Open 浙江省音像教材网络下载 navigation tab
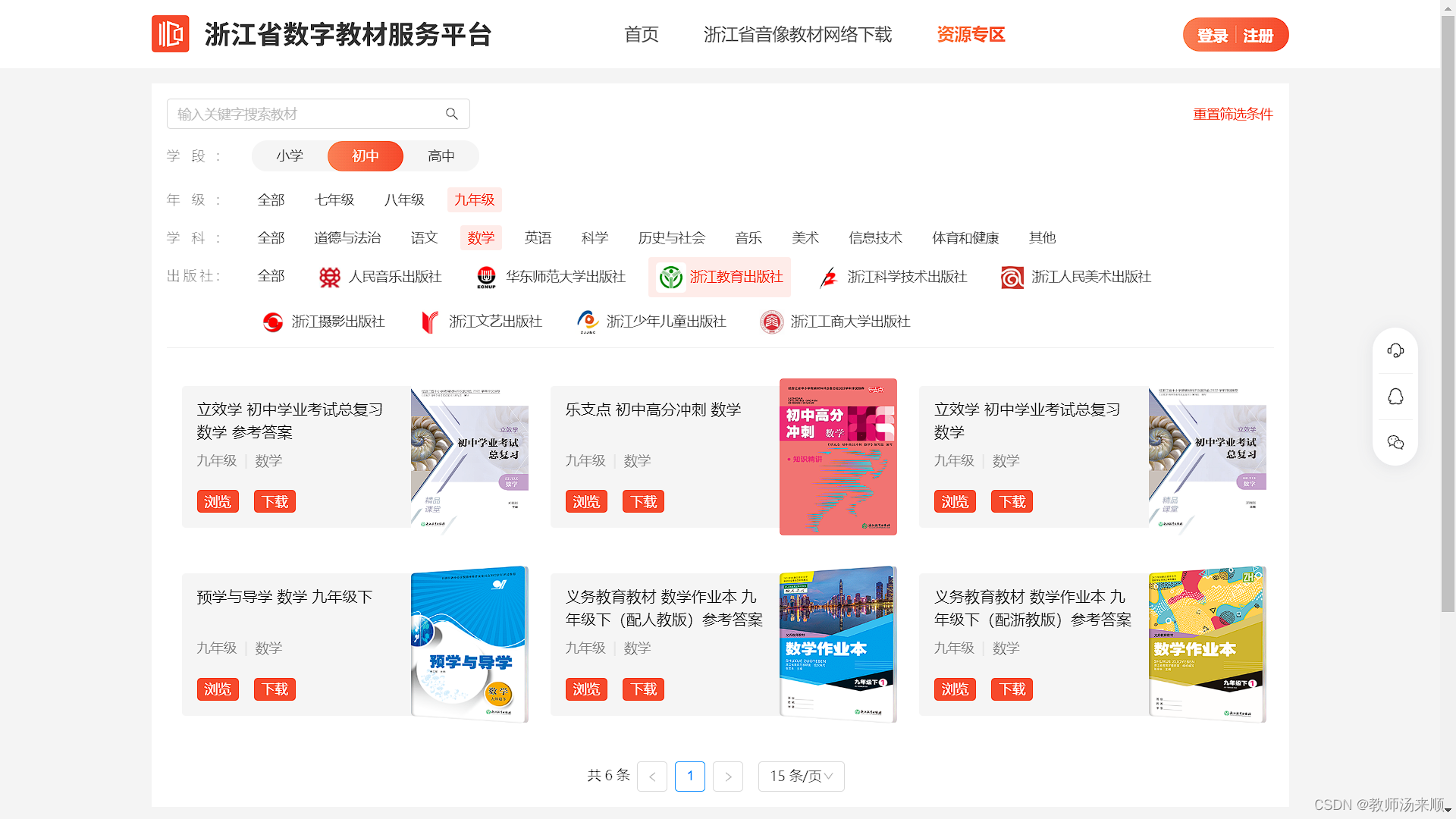 pos(797,35)
